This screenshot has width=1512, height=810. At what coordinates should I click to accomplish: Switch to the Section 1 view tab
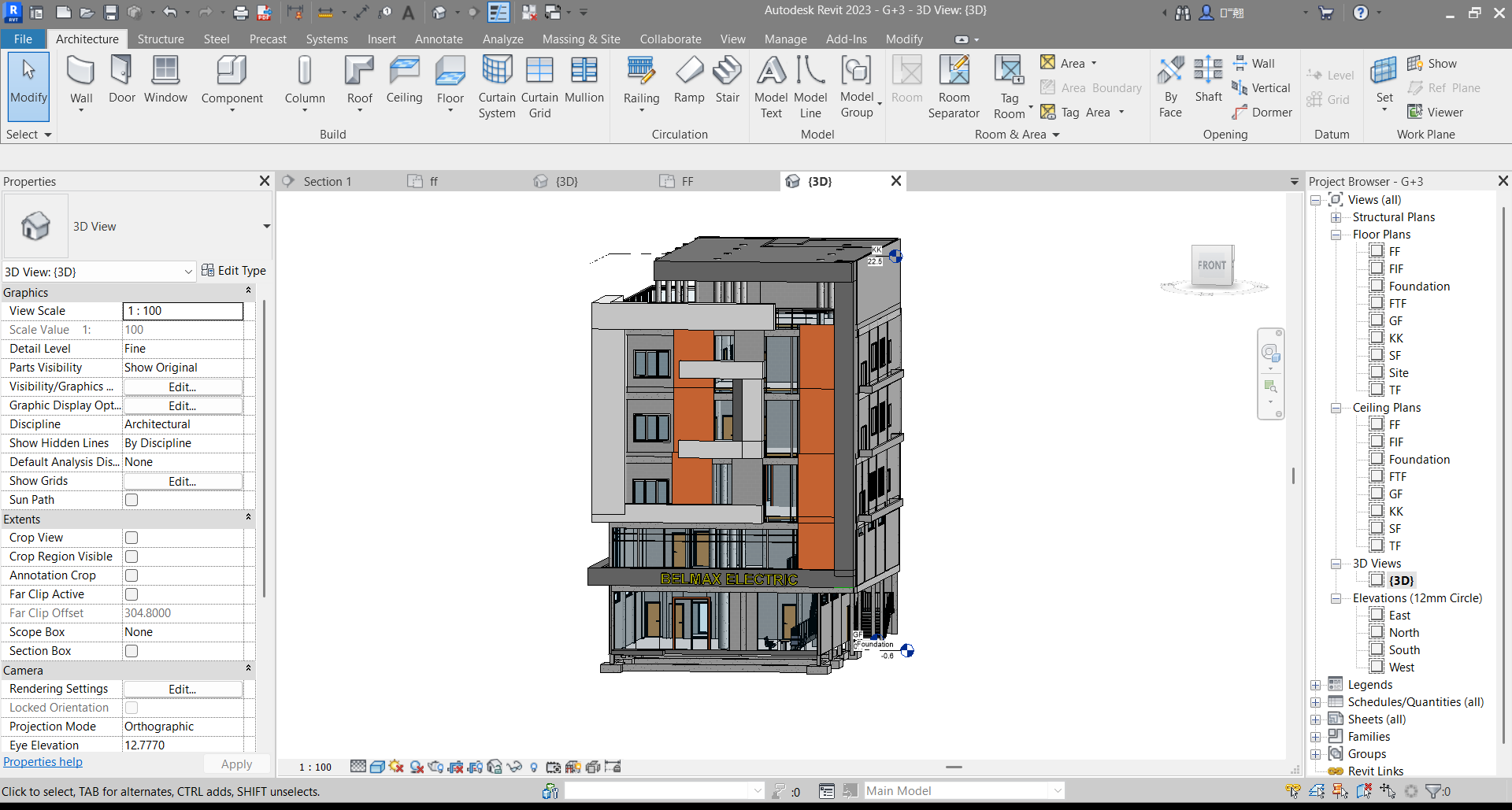click(327, 182)
